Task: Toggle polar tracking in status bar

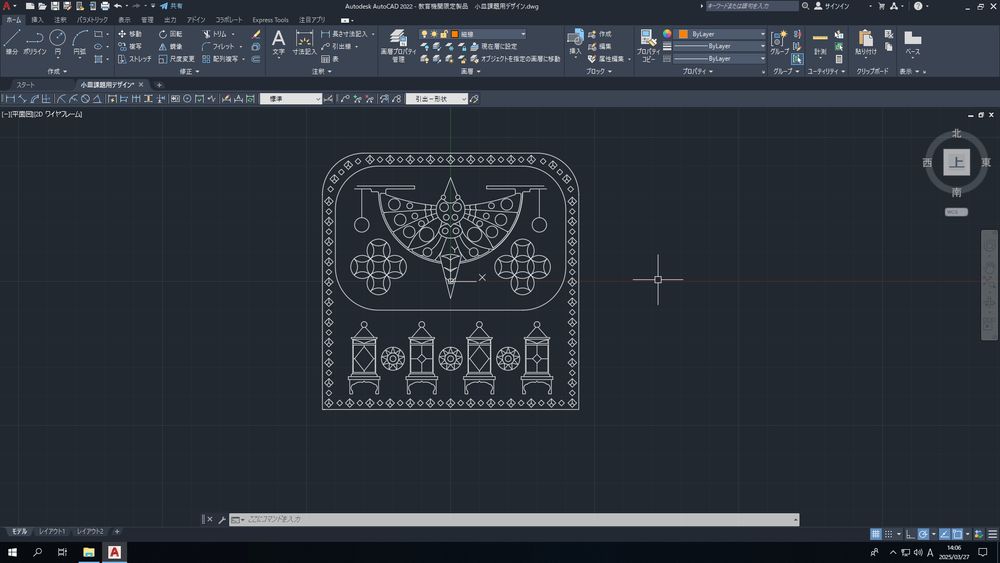Action: coord(923,533)
